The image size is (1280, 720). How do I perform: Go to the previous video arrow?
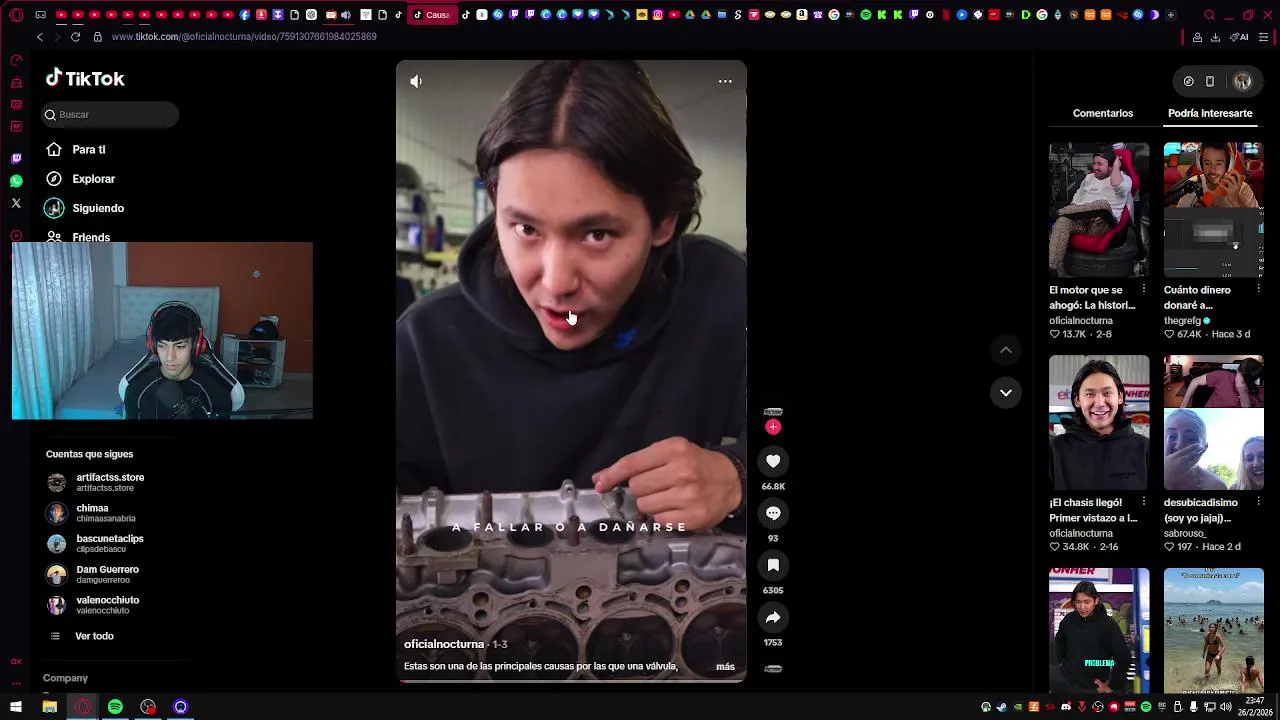point(1006,350)
